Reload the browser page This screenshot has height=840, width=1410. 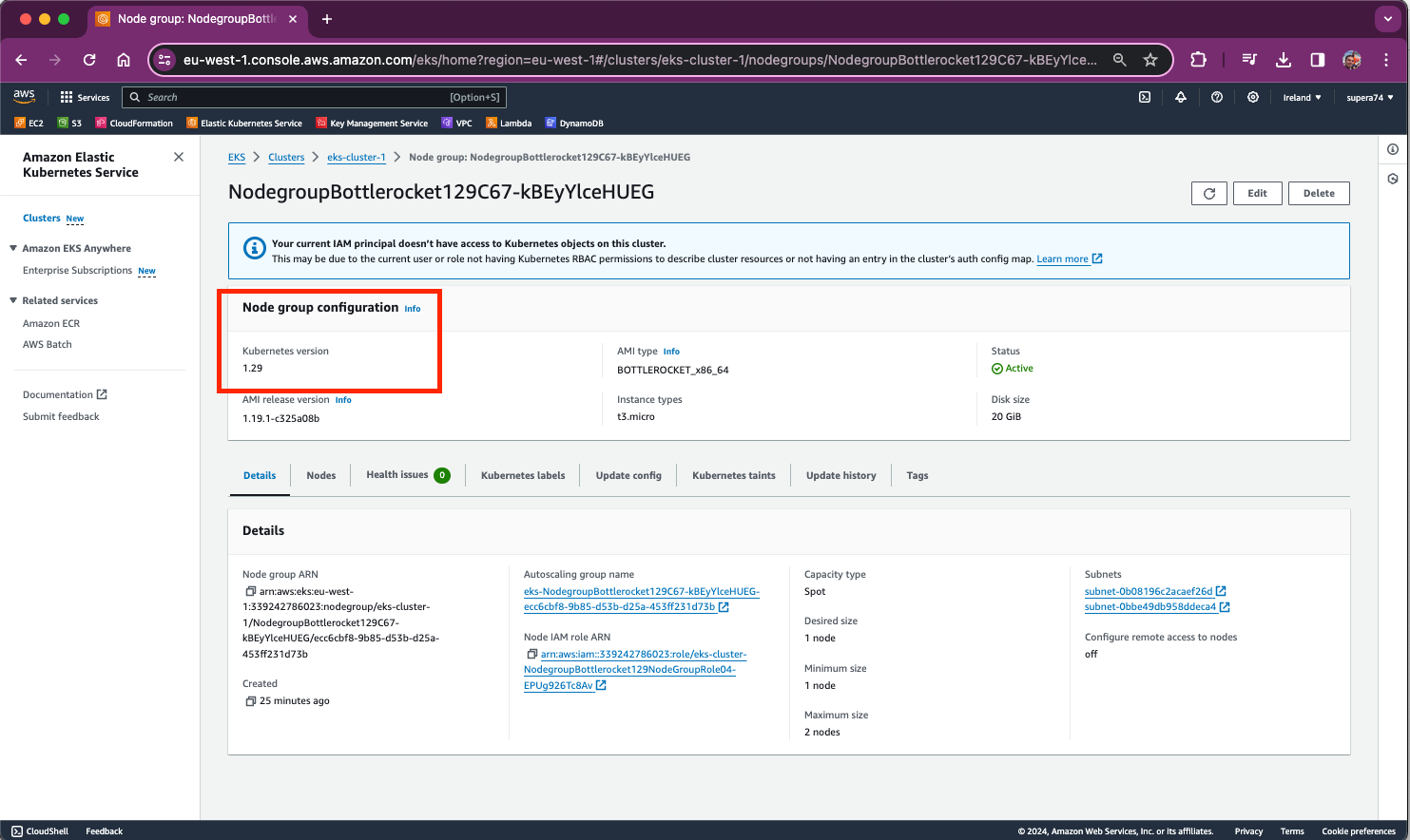pos(89,60)
